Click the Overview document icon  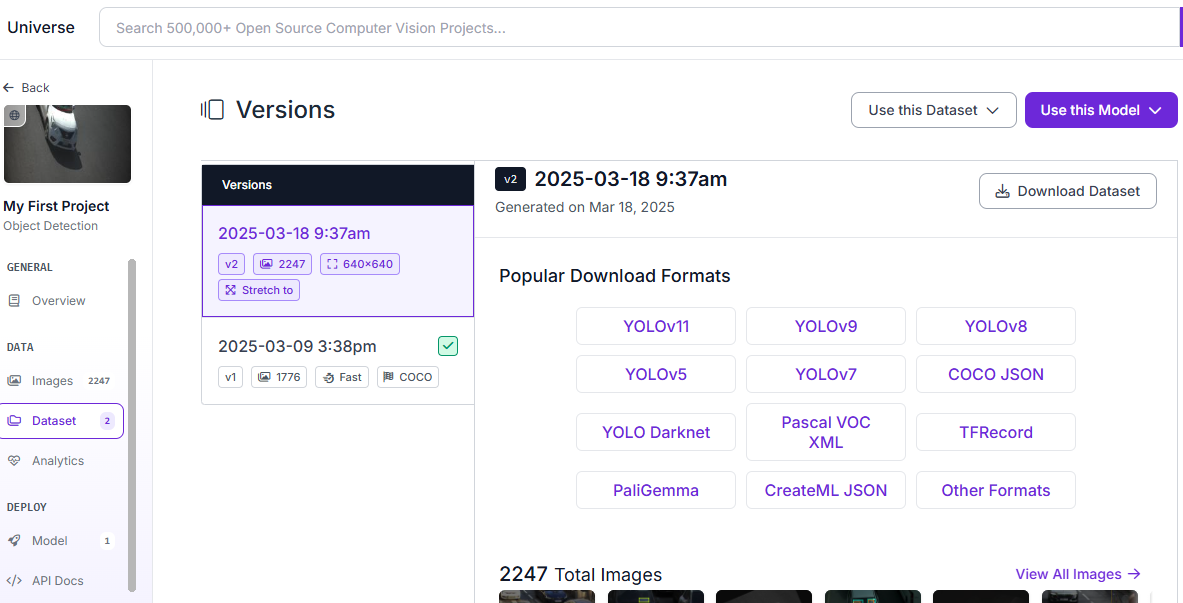click(x=14, y=300)
